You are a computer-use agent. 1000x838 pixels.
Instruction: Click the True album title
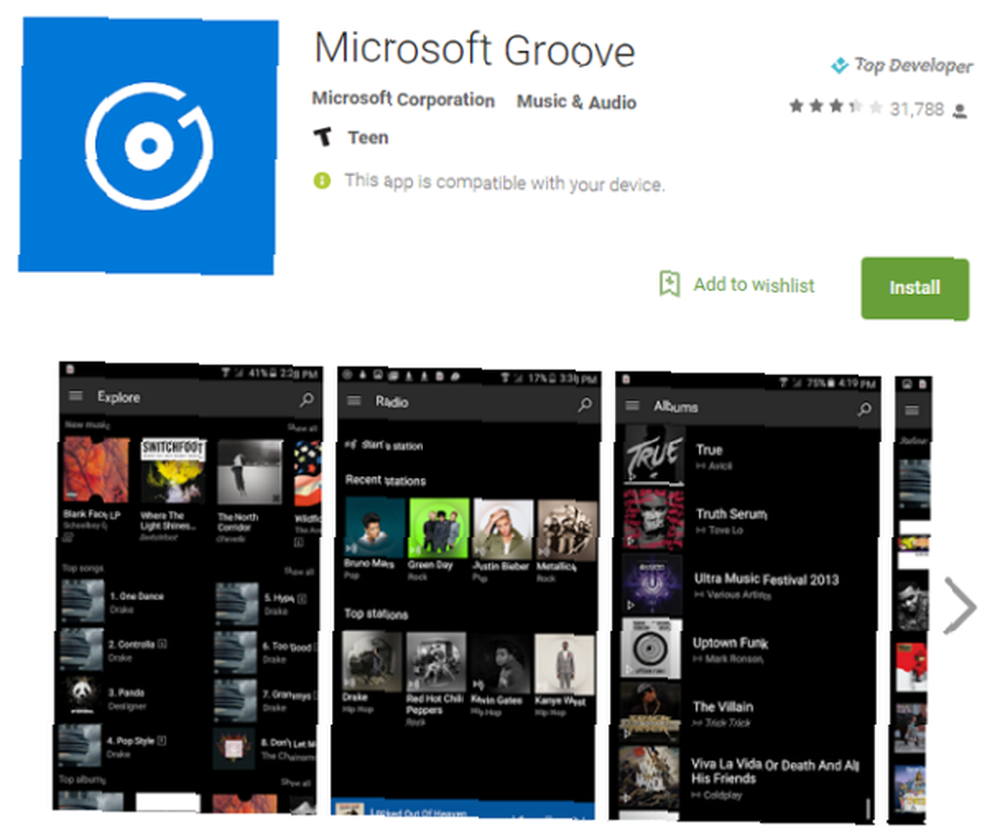coord(709,450)
